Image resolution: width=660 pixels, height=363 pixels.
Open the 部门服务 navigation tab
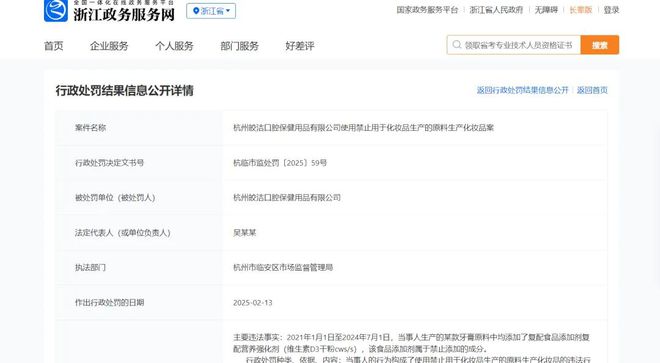click(240, 46)
